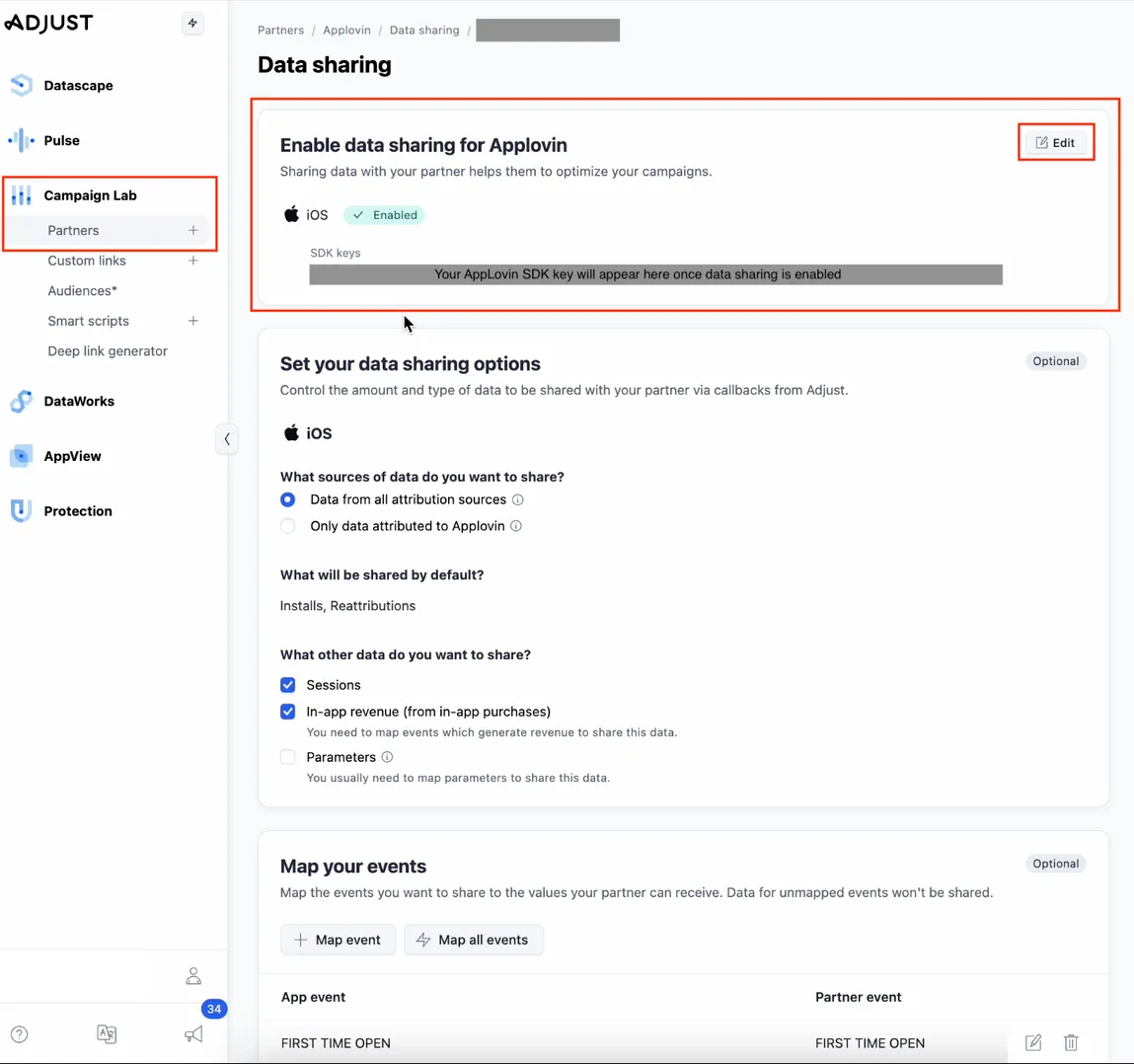Open the Deep link generator page

point(108,350)
